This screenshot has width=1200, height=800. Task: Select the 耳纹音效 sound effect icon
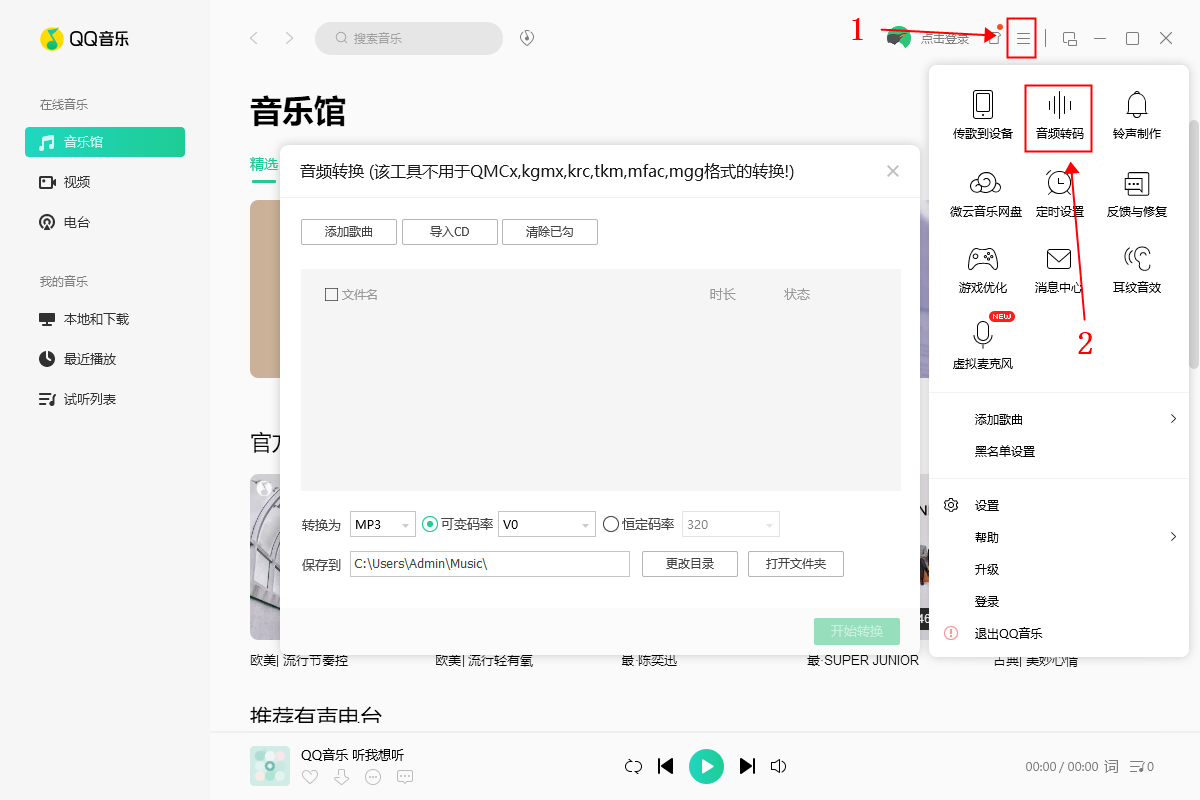click(x=1136, y=268)
